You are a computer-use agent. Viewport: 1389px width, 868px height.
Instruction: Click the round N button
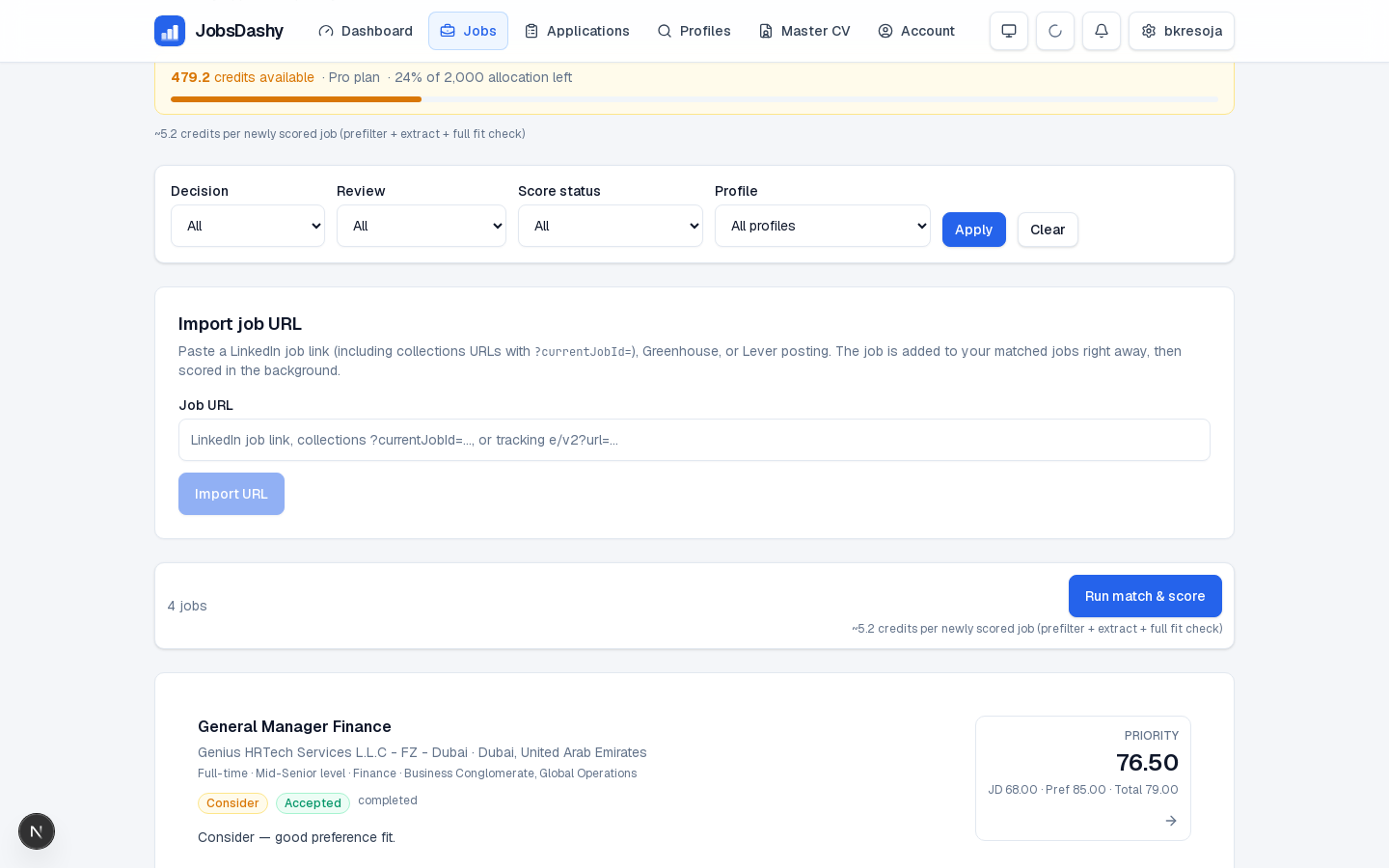pos(37,831)
